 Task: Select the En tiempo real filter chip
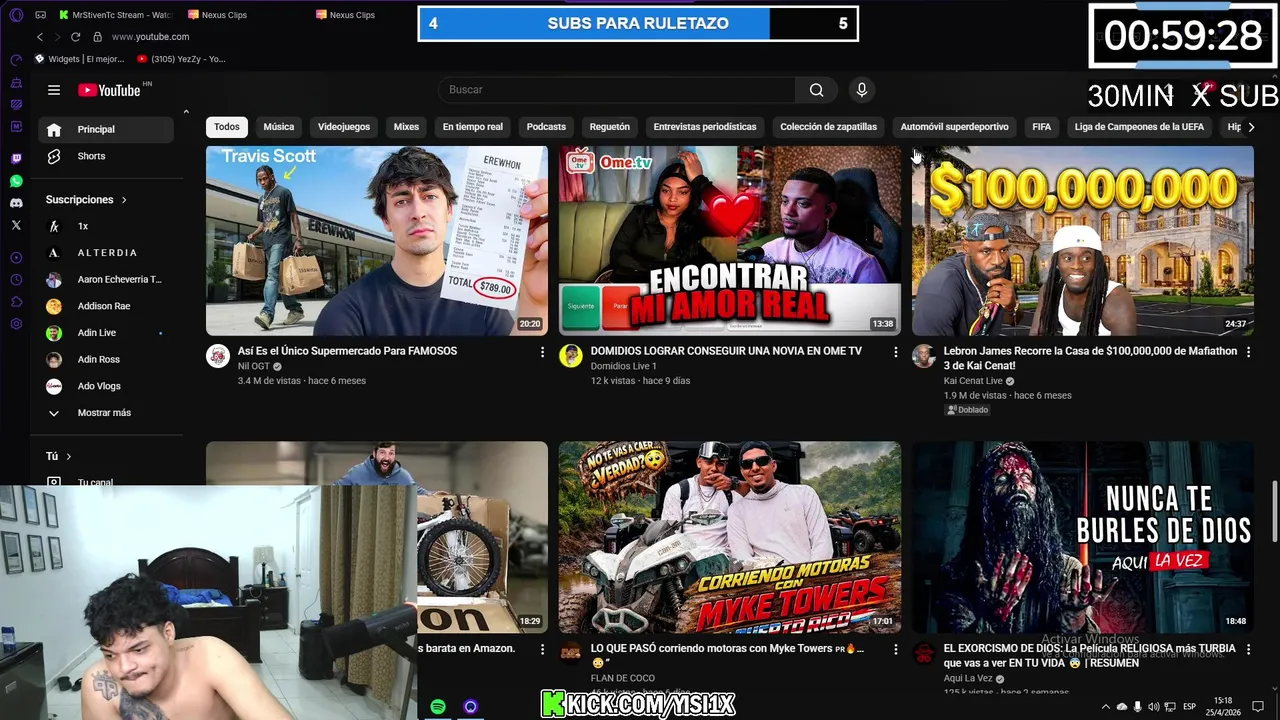point(473,127)
